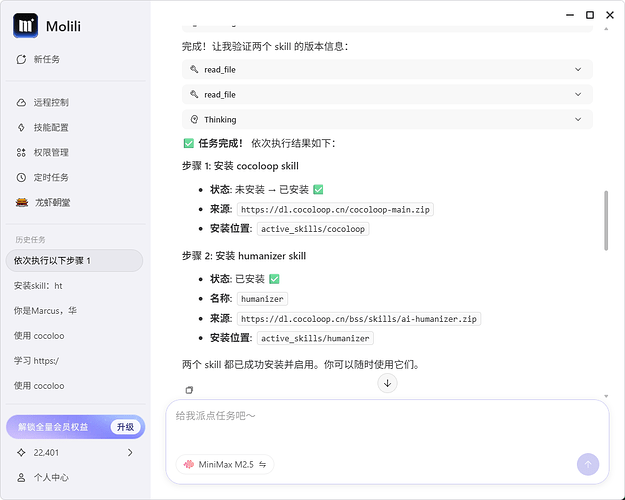Click the second read_file tool icon
This screenshot has width=625, height=500.
[x=194, y=94]
